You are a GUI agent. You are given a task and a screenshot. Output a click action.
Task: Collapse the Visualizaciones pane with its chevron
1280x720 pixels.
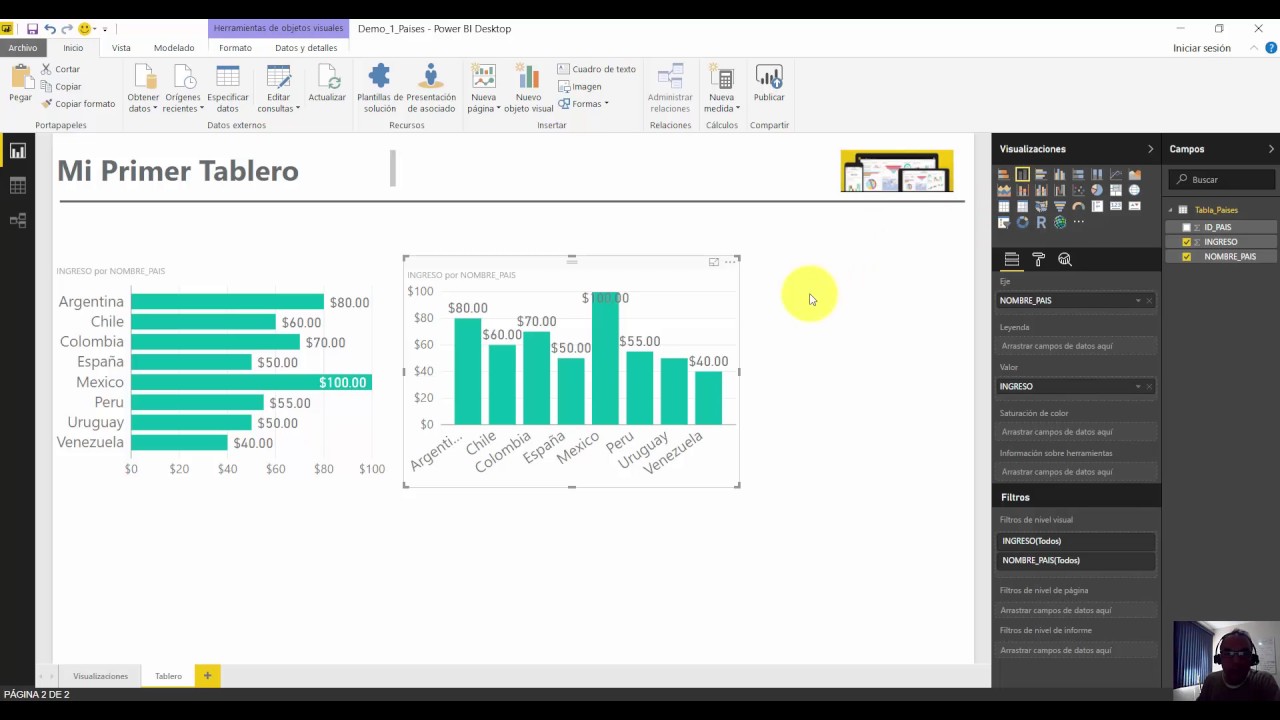click(1150, 149)
